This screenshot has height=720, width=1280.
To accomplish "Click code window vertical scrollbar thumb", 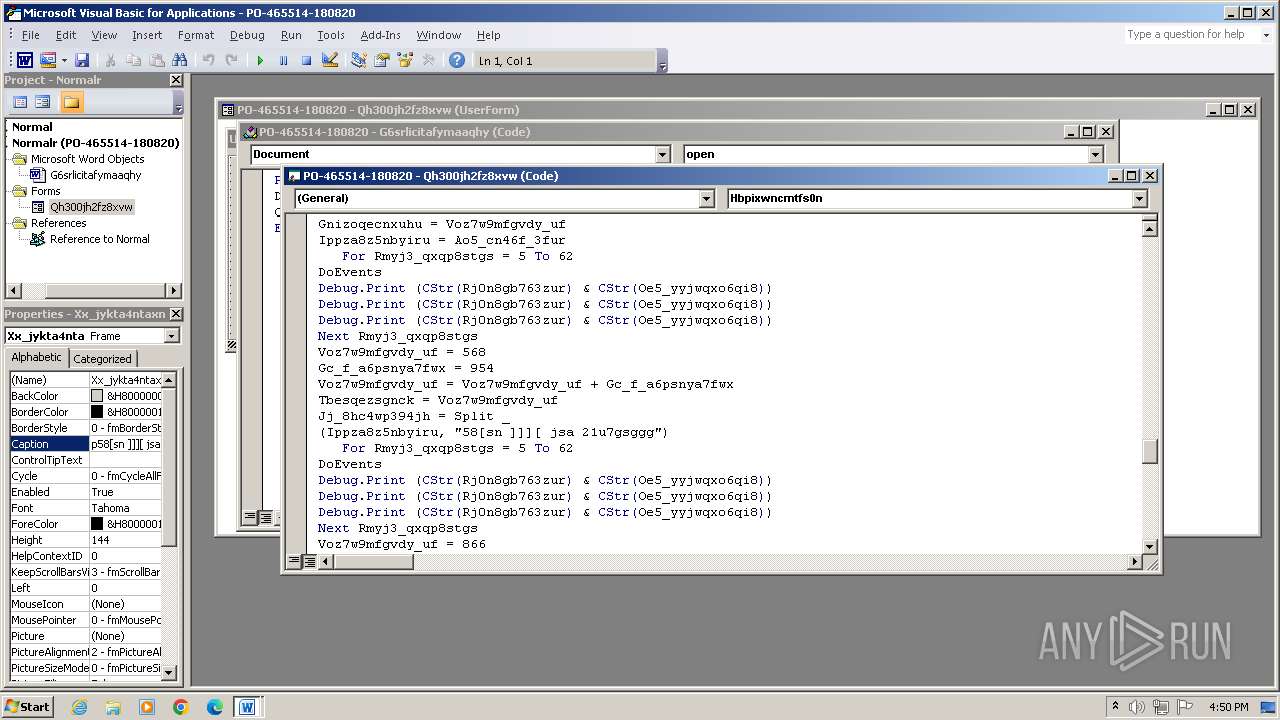I will coord(1150,451).
